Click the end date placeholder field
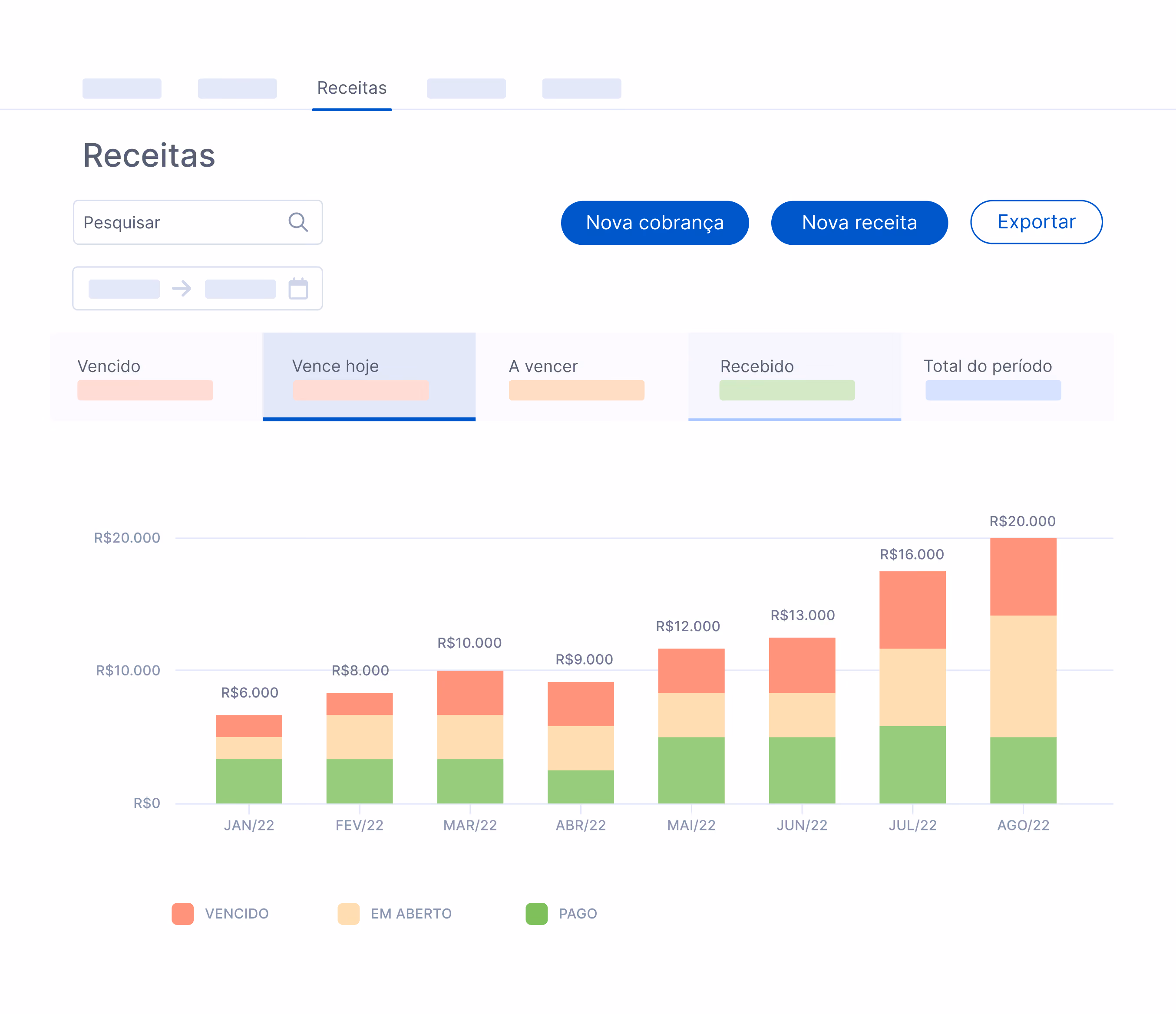 [x=240, y=289]
